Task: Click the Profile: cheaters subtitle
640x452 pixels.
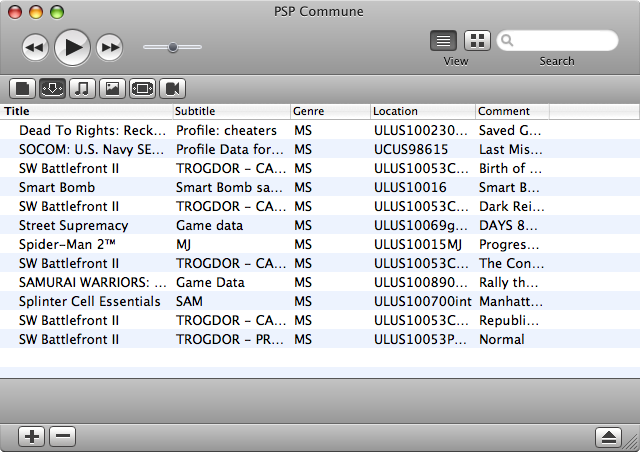Action: pos(226,130)
